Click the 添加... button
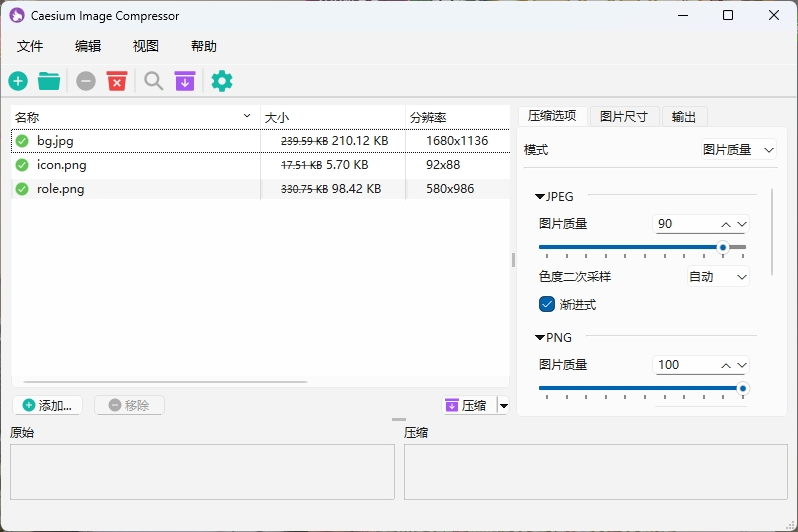Screen dimensions: 798x532 47,406
